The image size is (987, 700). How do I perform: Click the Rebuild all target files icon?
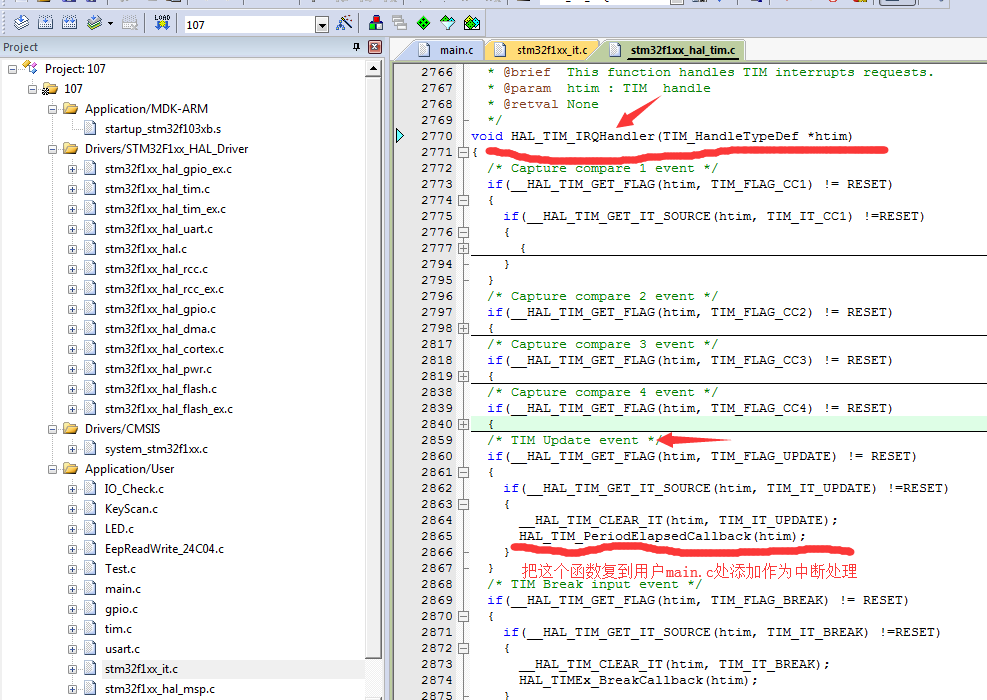pos(70,23)
